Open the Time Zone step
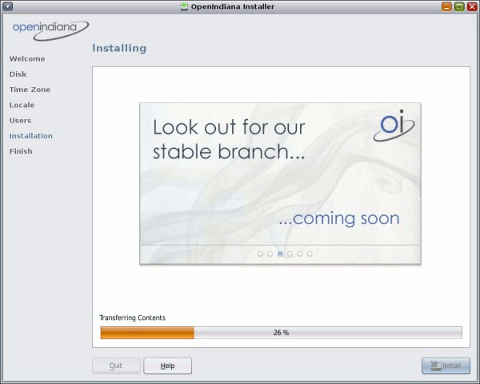This screenshot has width=480, height=384. coord(30,89)
